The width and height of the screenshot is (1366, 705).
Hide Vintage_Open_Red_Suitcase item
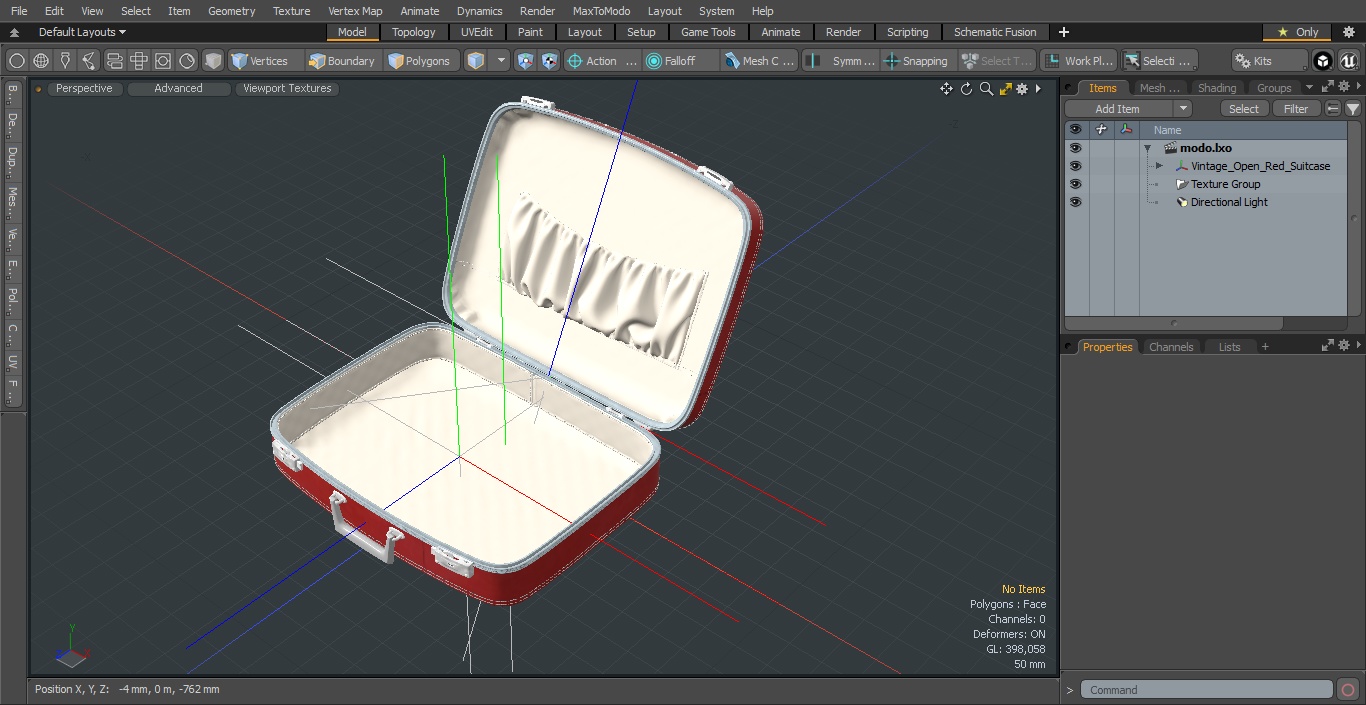tap(1075, 166)
